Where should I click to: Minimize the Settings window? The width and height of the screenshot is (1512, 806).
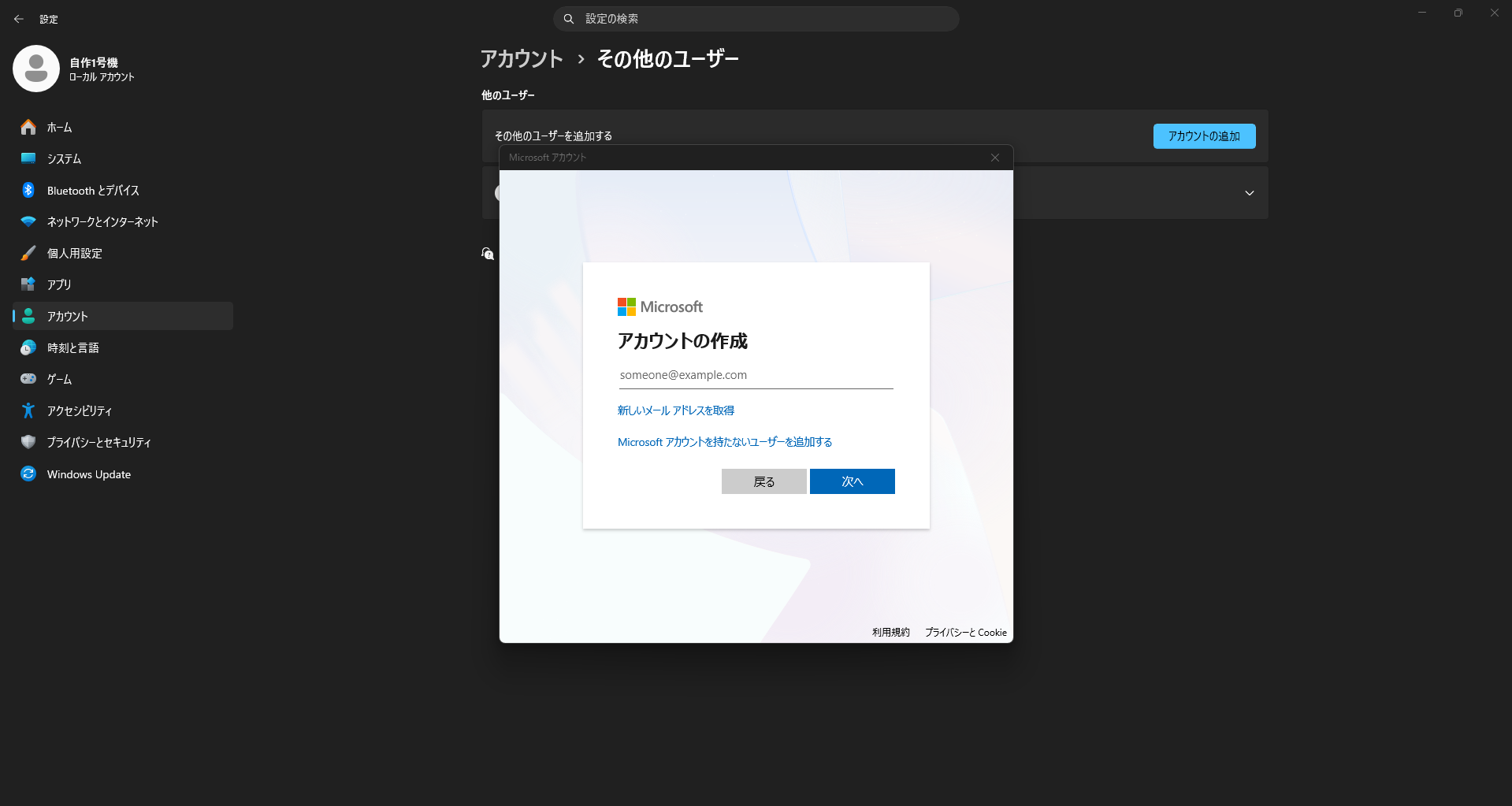[x=1422, y=13]
